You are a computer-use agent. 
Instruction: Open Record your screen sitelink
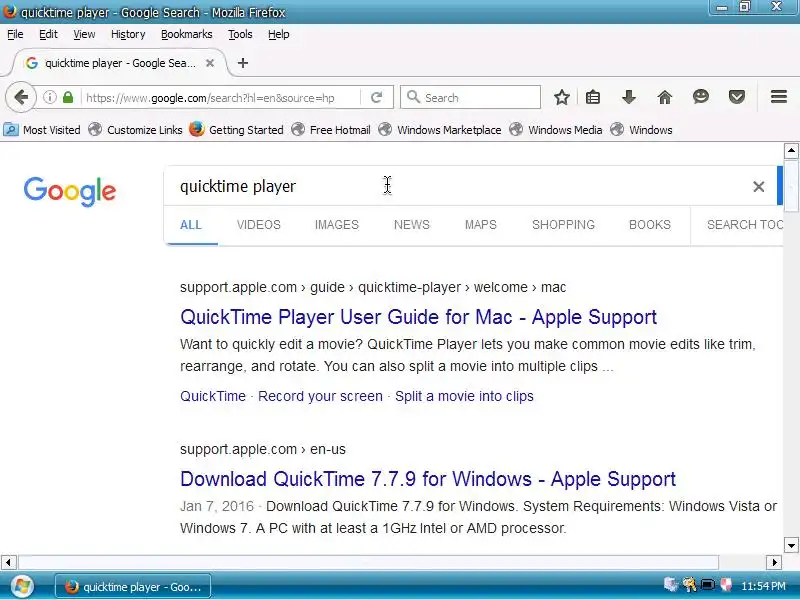(x=320, y=396)
